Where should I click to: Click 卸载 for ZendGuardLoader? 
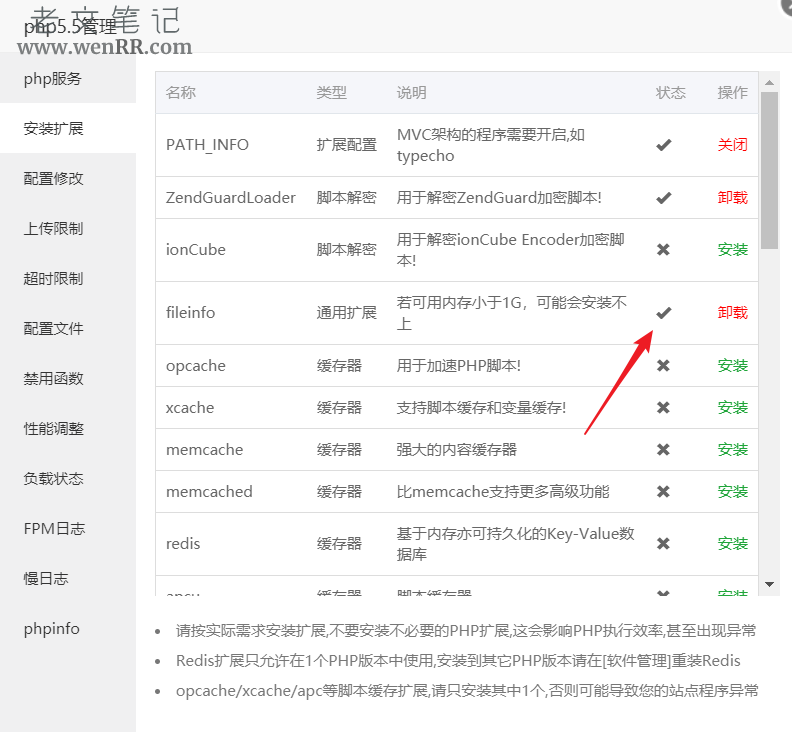click(732, 198)
